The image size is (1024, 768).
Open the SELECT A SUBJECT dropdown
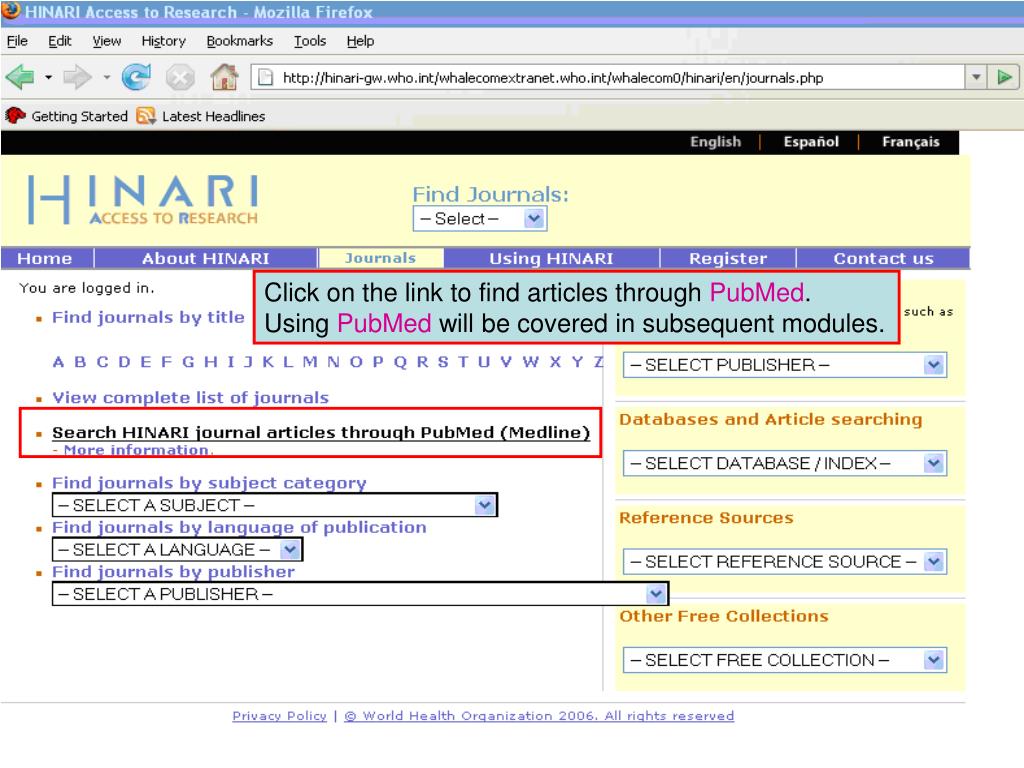[275, 505]
